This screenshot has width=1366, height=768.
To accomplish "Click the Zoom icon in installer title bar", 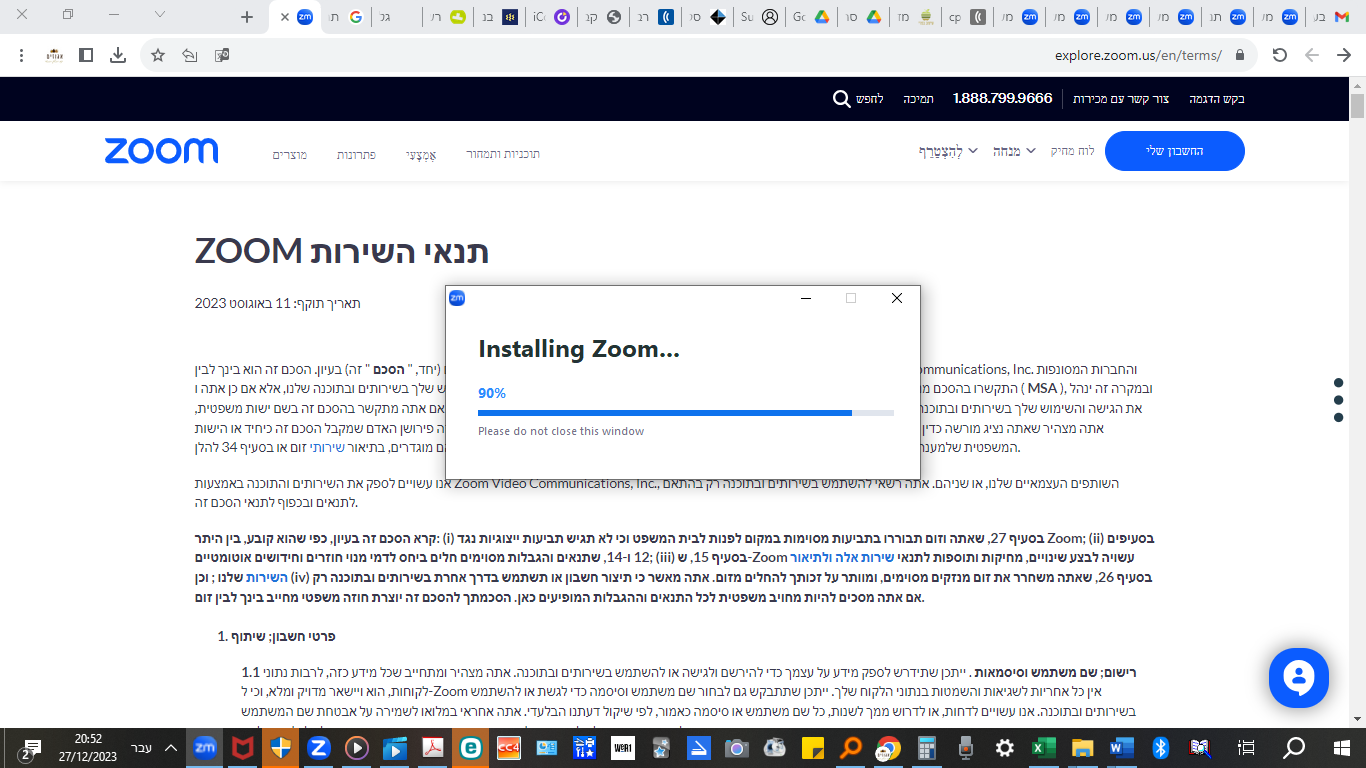I will (457, 298).
